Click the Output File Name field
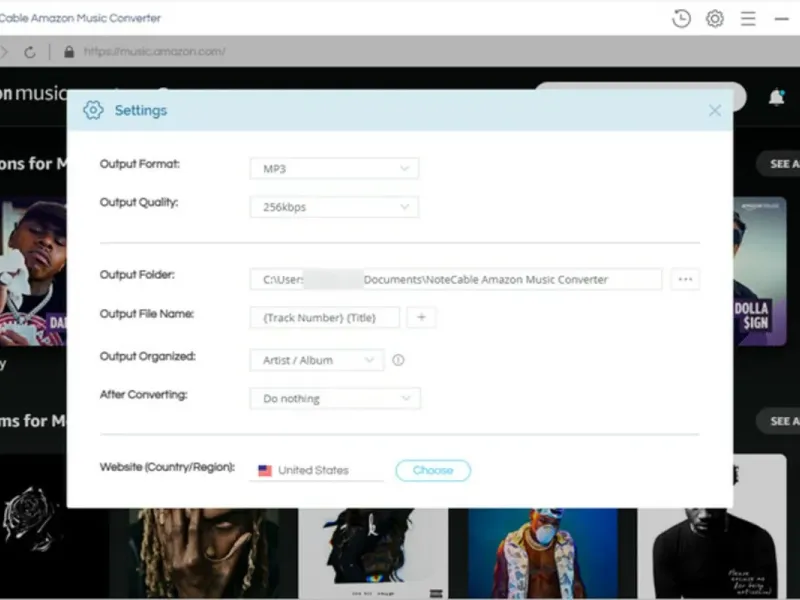 (x=324, y=317)
